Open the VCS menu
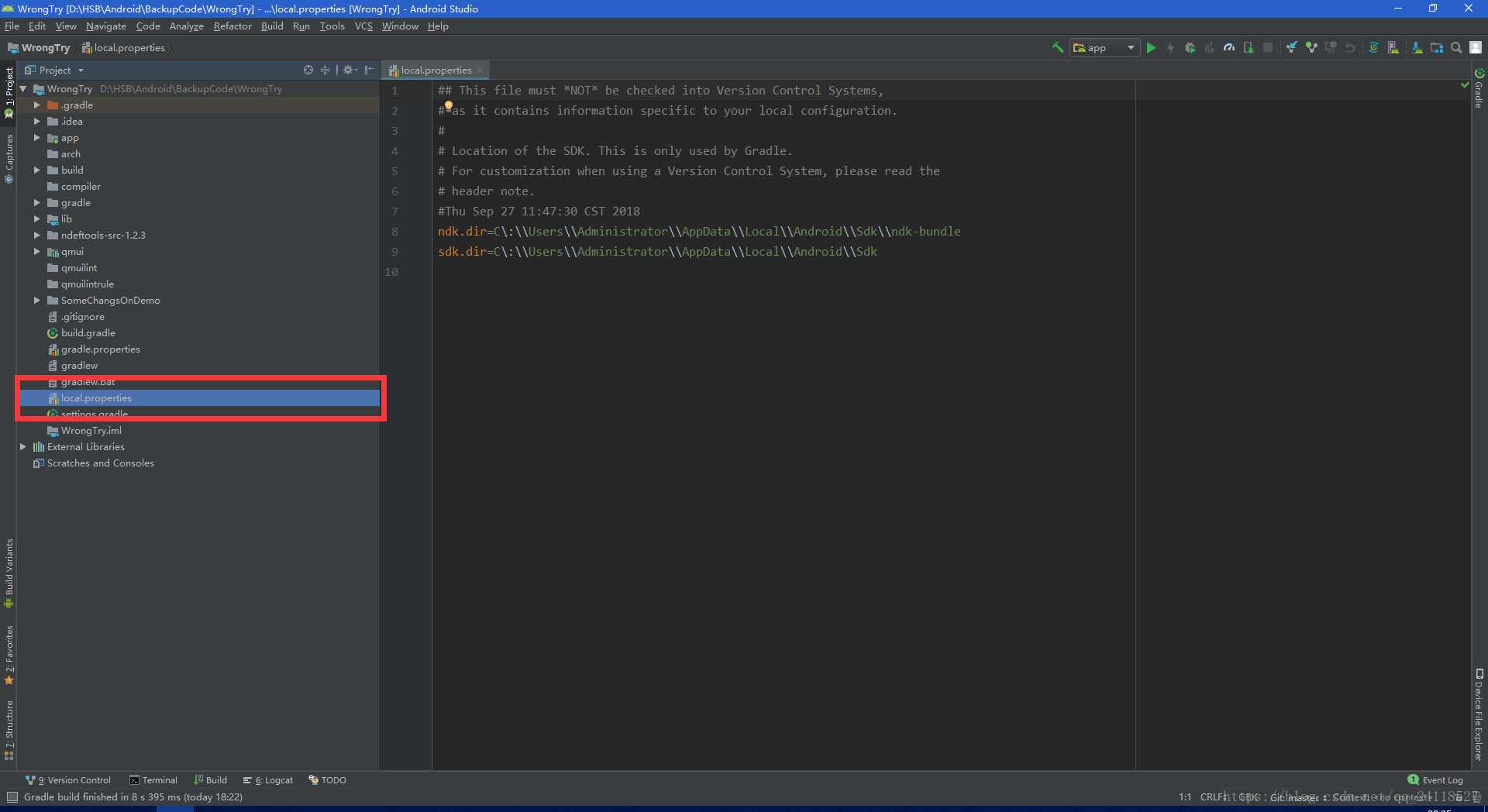This screenshot has width=1488, height=812. point(363,26)
